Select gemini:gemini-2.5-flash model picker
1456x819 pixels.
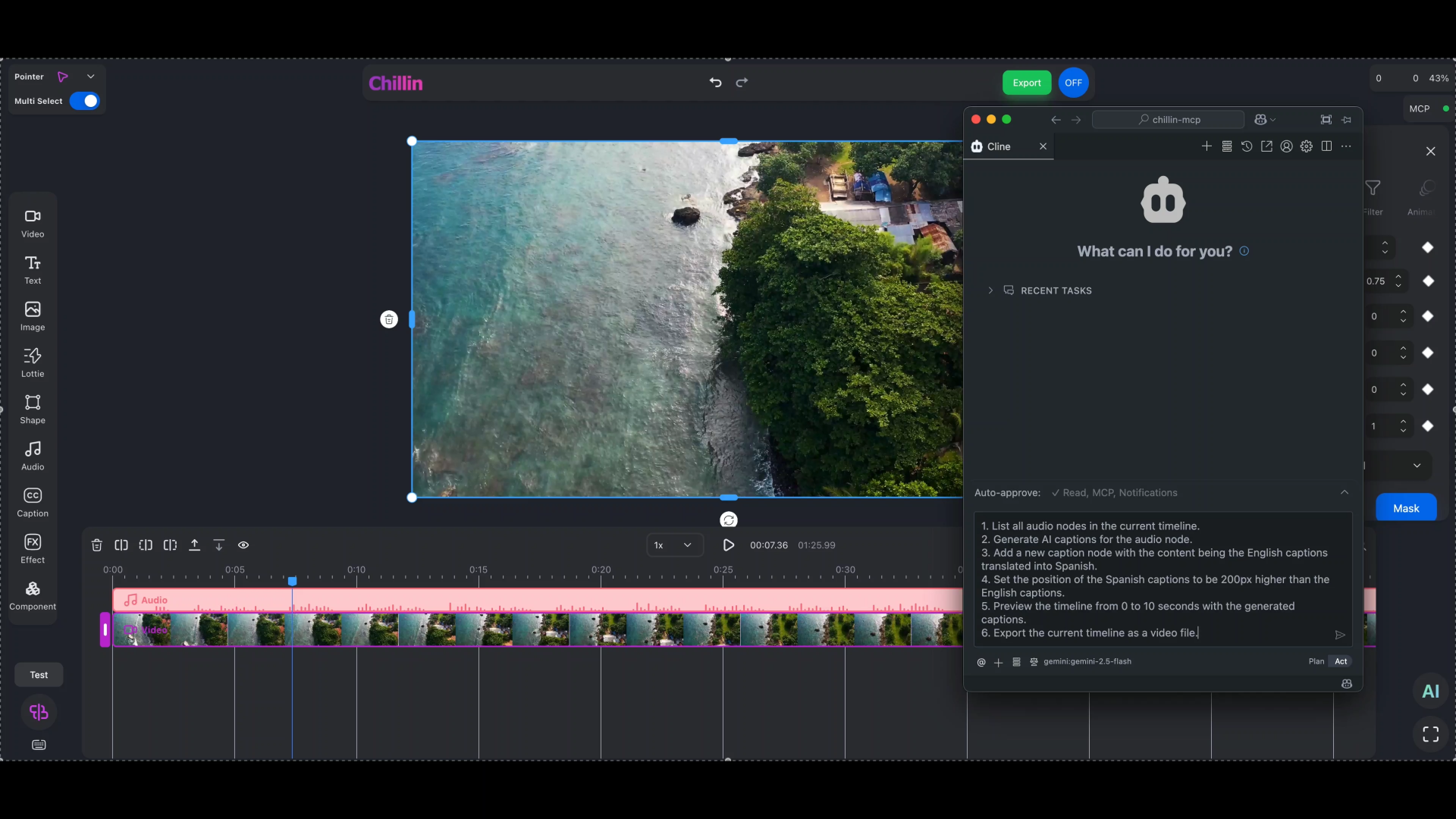[1087, 661]
